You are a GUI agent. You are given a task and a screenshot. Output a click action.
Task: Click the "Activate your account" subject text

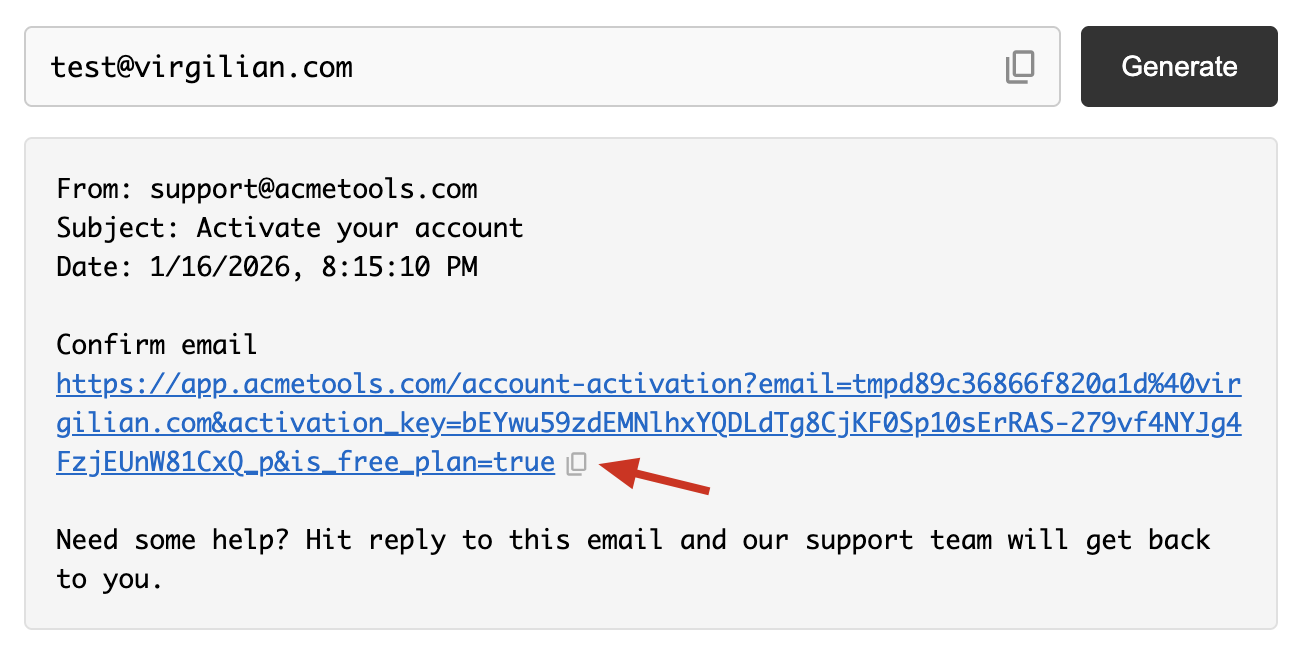point(360,228)
